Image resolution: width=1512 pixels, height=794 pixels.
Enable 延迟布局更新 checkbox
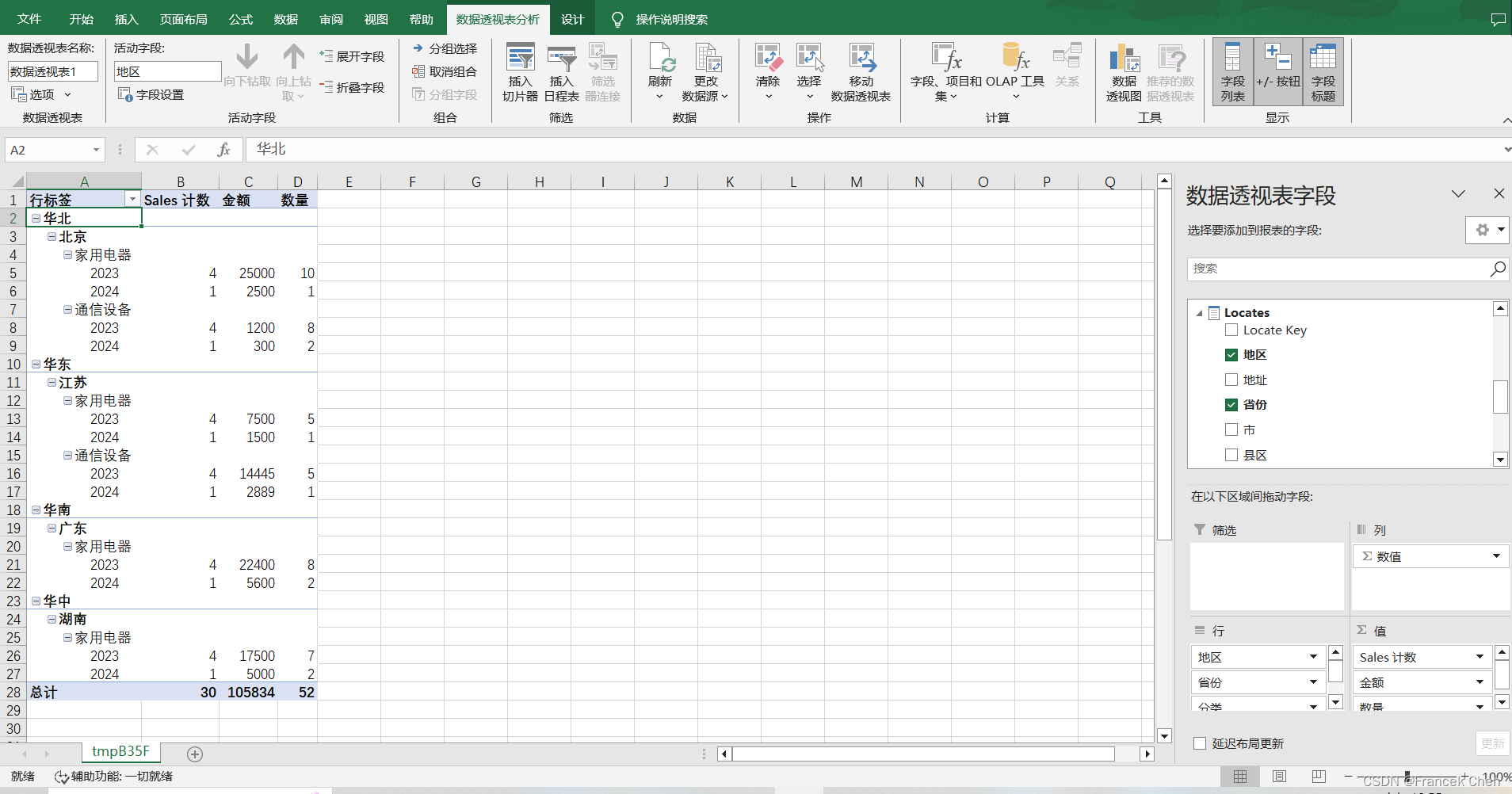click(x=1200, y=743)
